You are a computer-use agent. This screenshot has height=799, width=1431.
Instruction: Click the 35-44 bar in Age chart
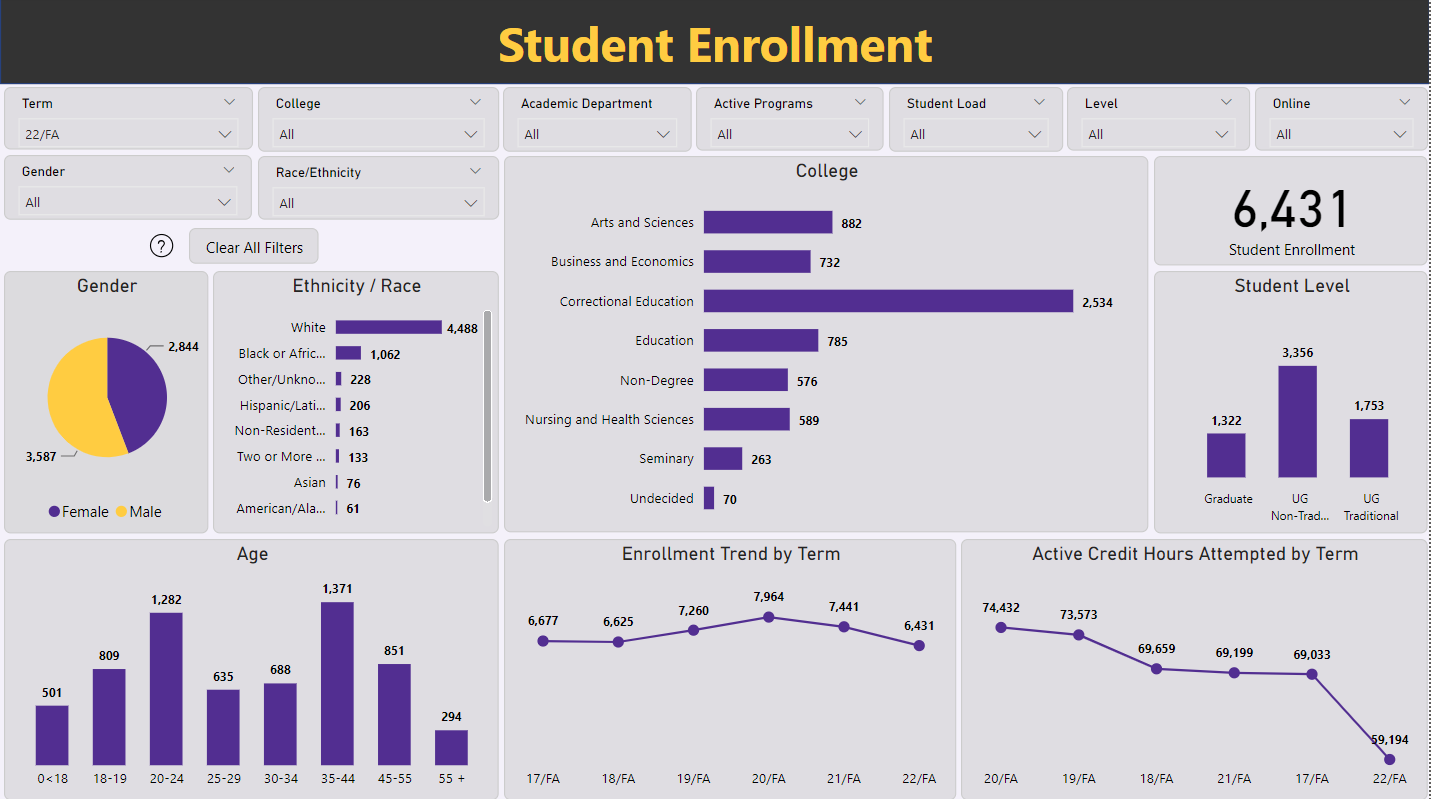[337, 684]
